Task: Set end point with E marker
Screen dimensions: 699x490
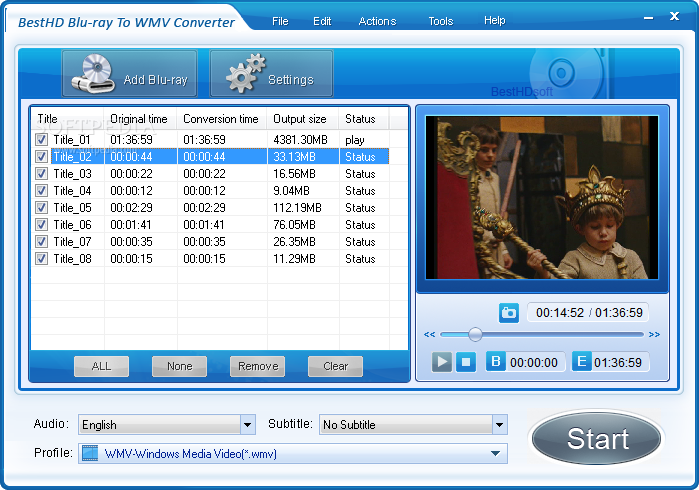Action: tap(582, 361)
